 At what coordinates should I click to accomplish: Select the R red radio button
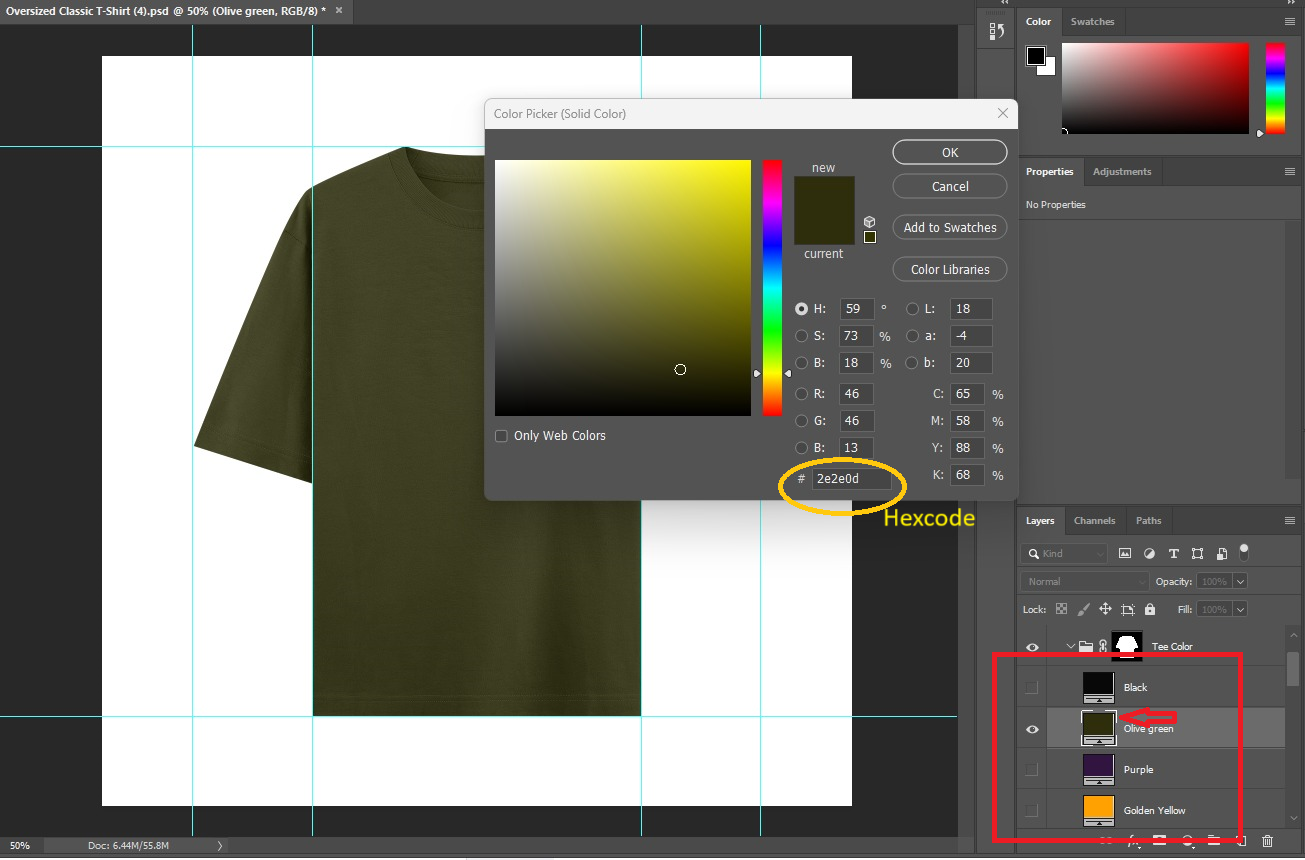[x=801, y=394]
